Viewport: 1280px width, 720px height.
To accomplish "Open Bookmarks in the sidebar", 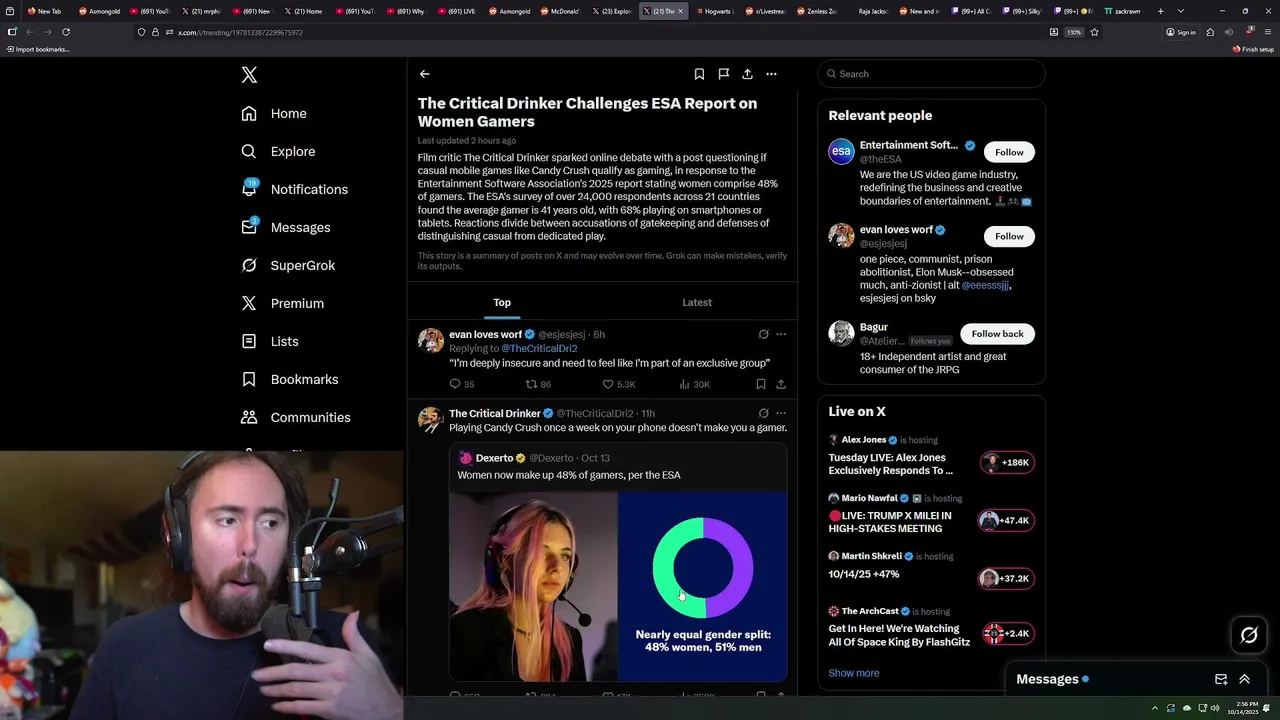I will [290, 379].
